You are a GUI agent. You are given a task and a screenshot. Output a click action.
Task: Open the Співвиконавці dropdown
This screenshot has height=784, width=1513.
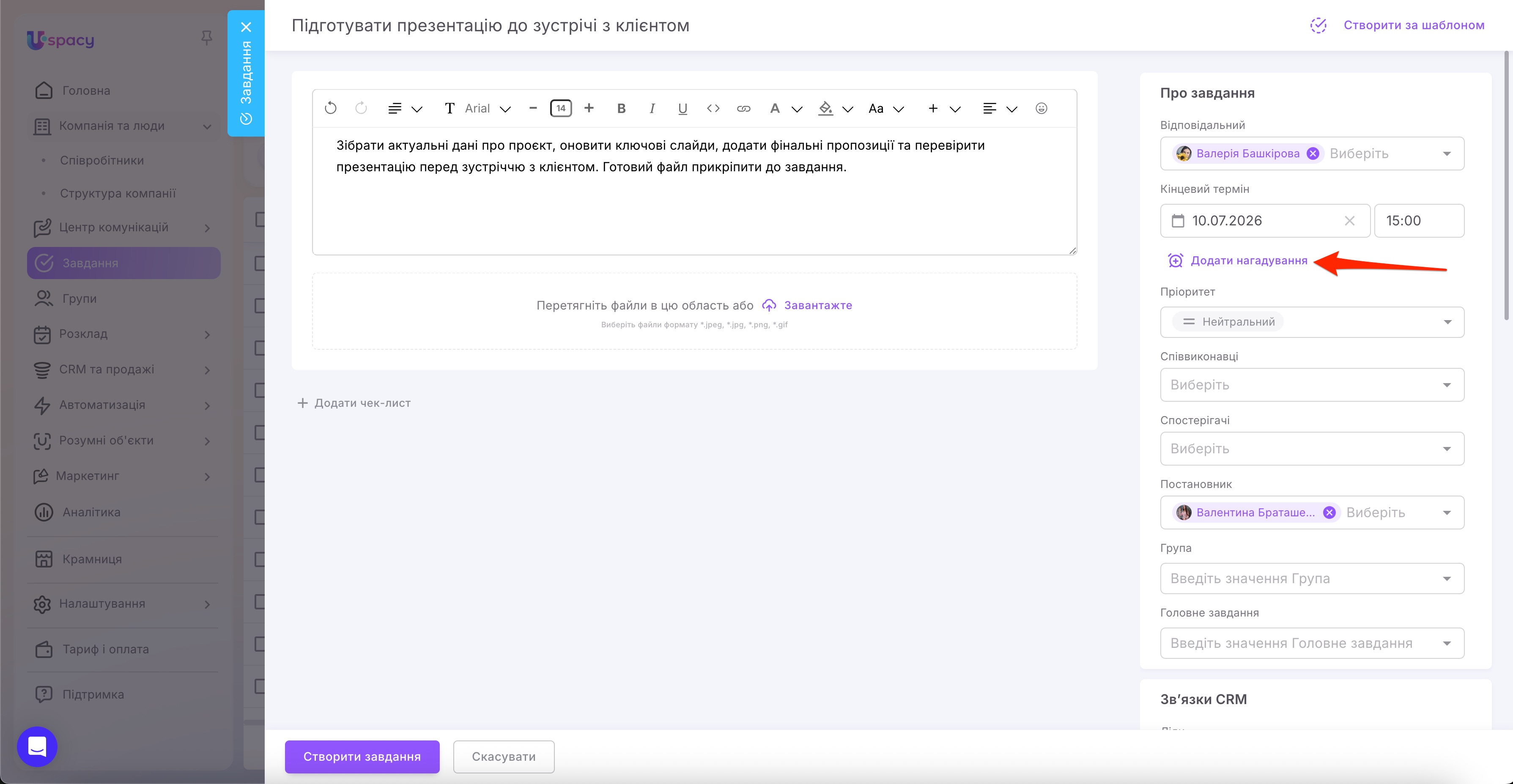tap(1312, 385)
